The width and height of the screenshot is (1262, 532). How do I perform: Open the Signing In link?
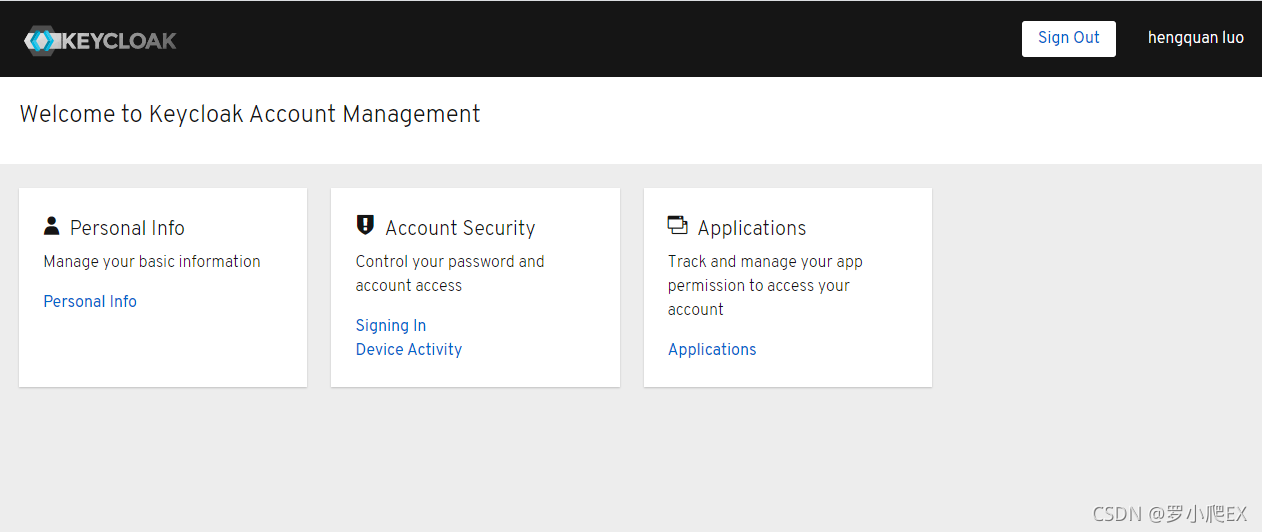click(391, 325)
